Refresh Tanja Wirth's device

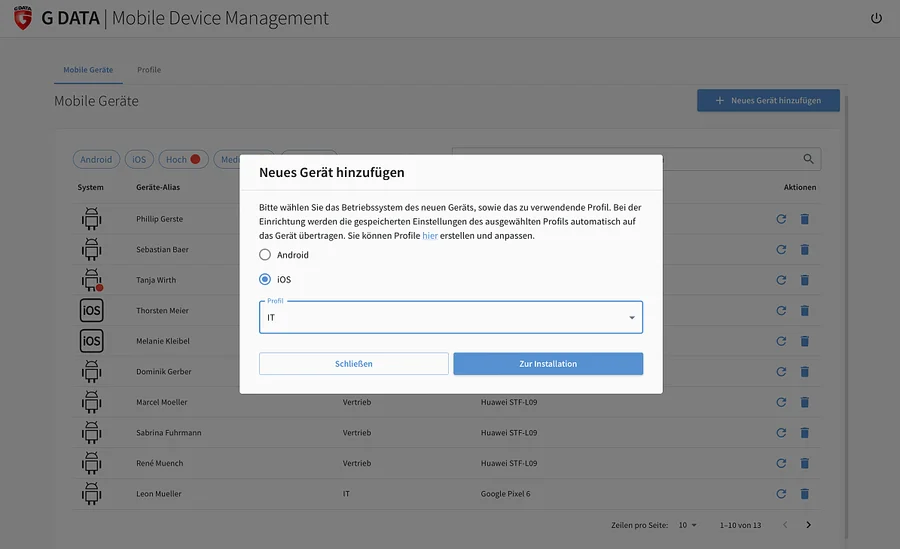781,280
